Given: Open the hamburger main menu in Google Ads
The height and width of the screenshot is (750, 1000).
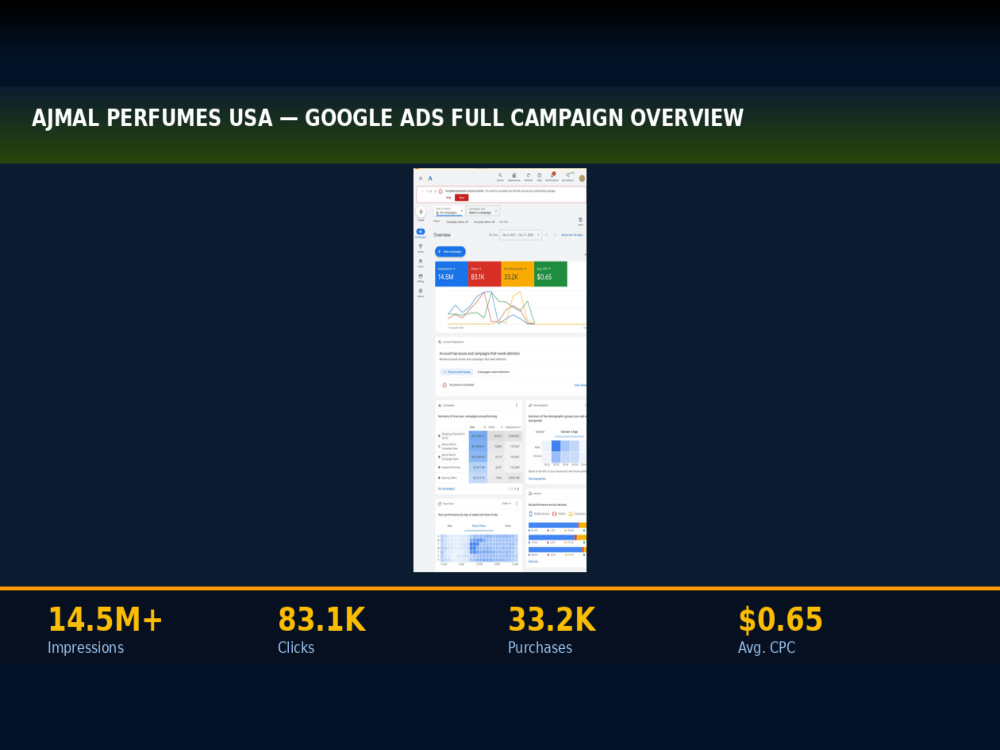Looking at the screenshot, I should pyautogui.click(x=420, y=179).
